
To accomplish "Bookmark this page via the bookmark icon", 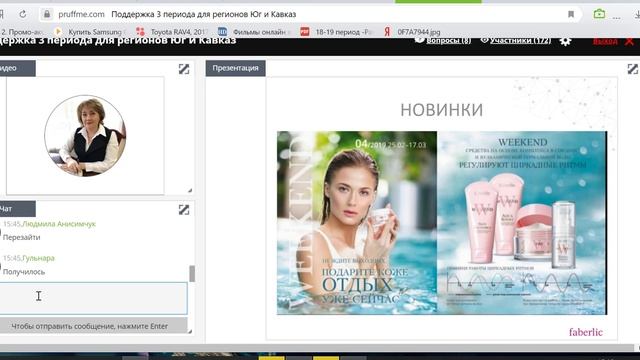I will pyautogui.click(x=571, y=14).
